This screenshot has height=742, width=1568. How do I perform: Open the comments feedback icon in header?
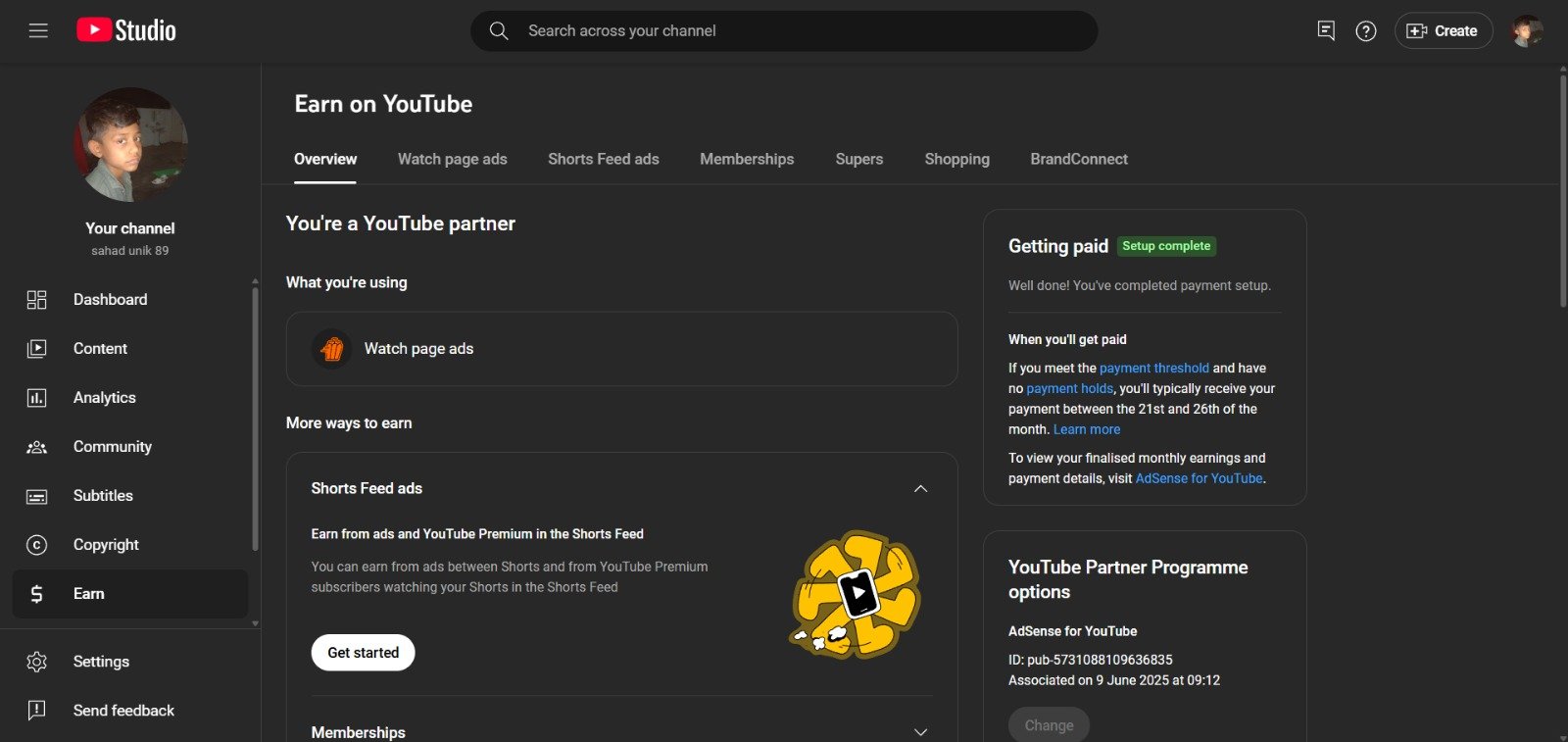1326,30
